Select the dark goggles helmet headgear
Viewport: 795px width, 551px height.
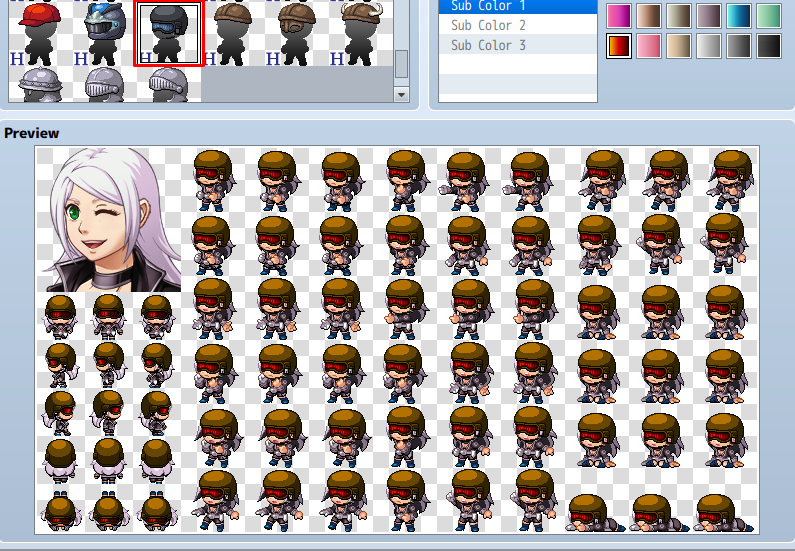coord(169,33)
